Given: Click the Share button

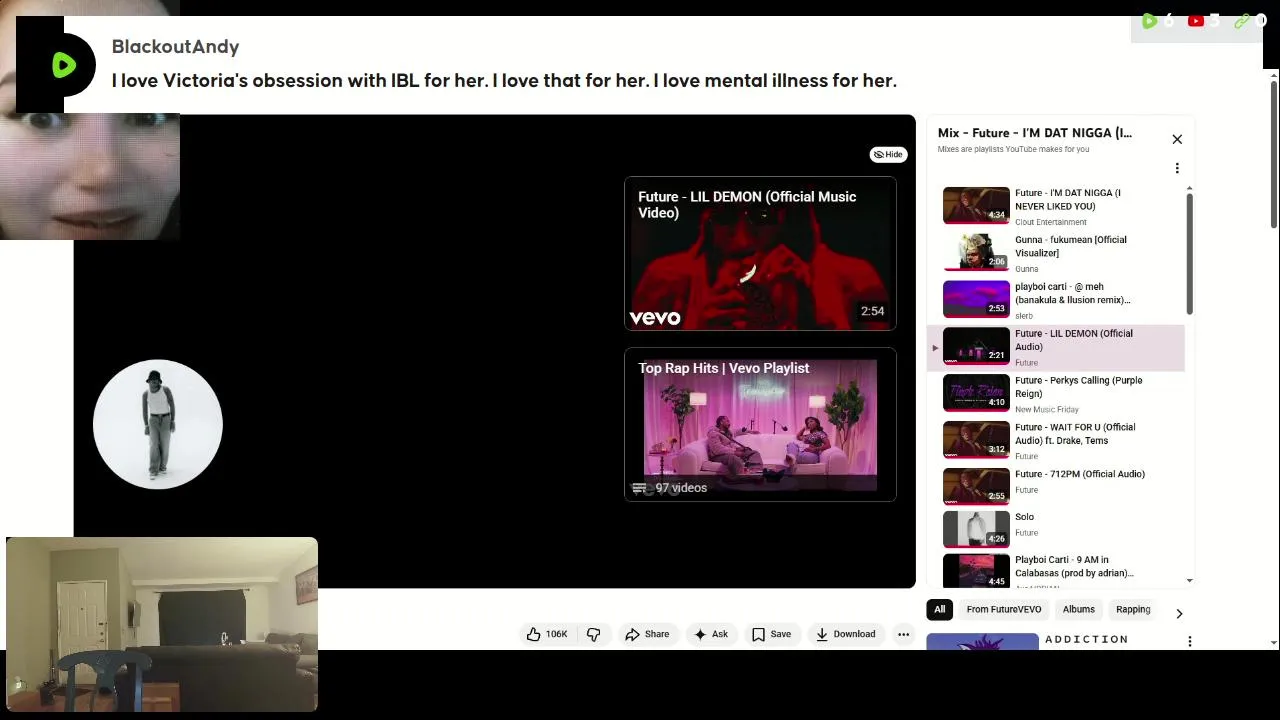Looking at the screenshot, I should point(647,634).
